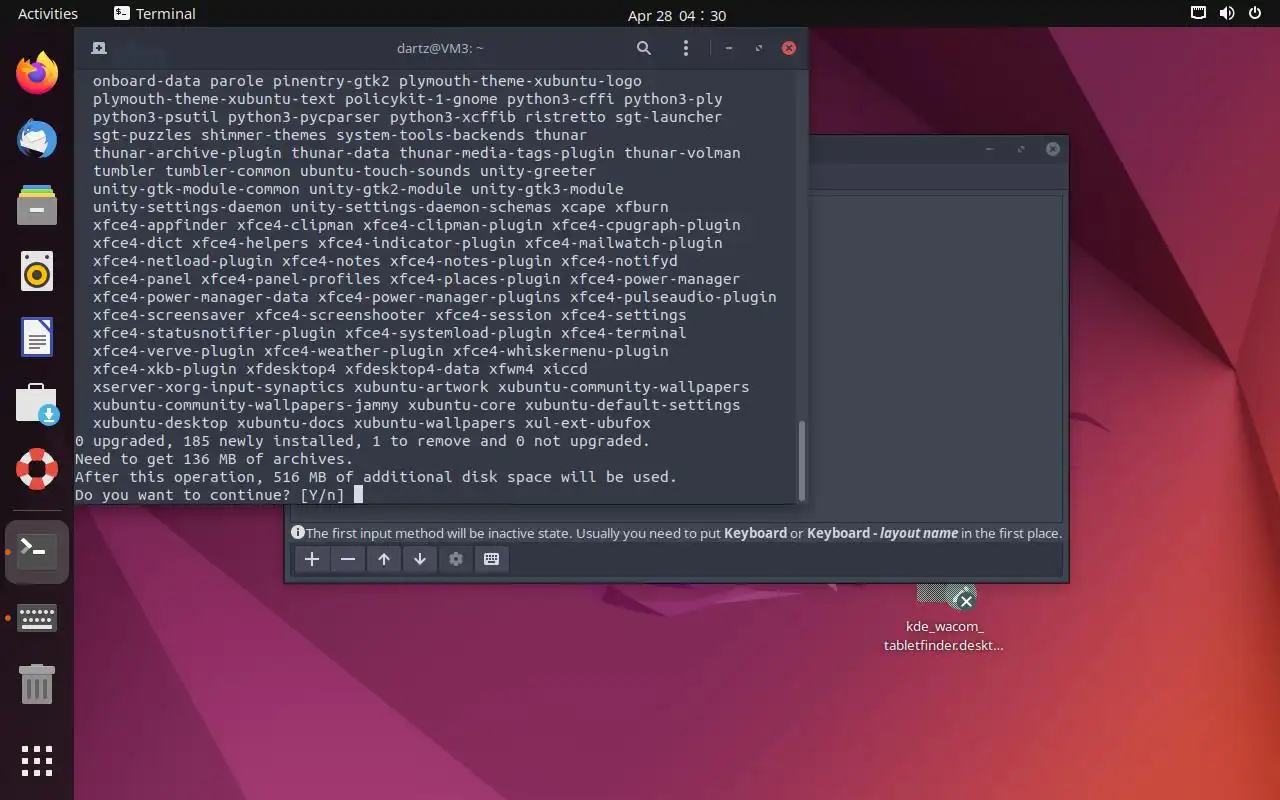This screenshot has width=1280, height=800.
Task: Minimize the Terminal window
Action: coord(729,48)
